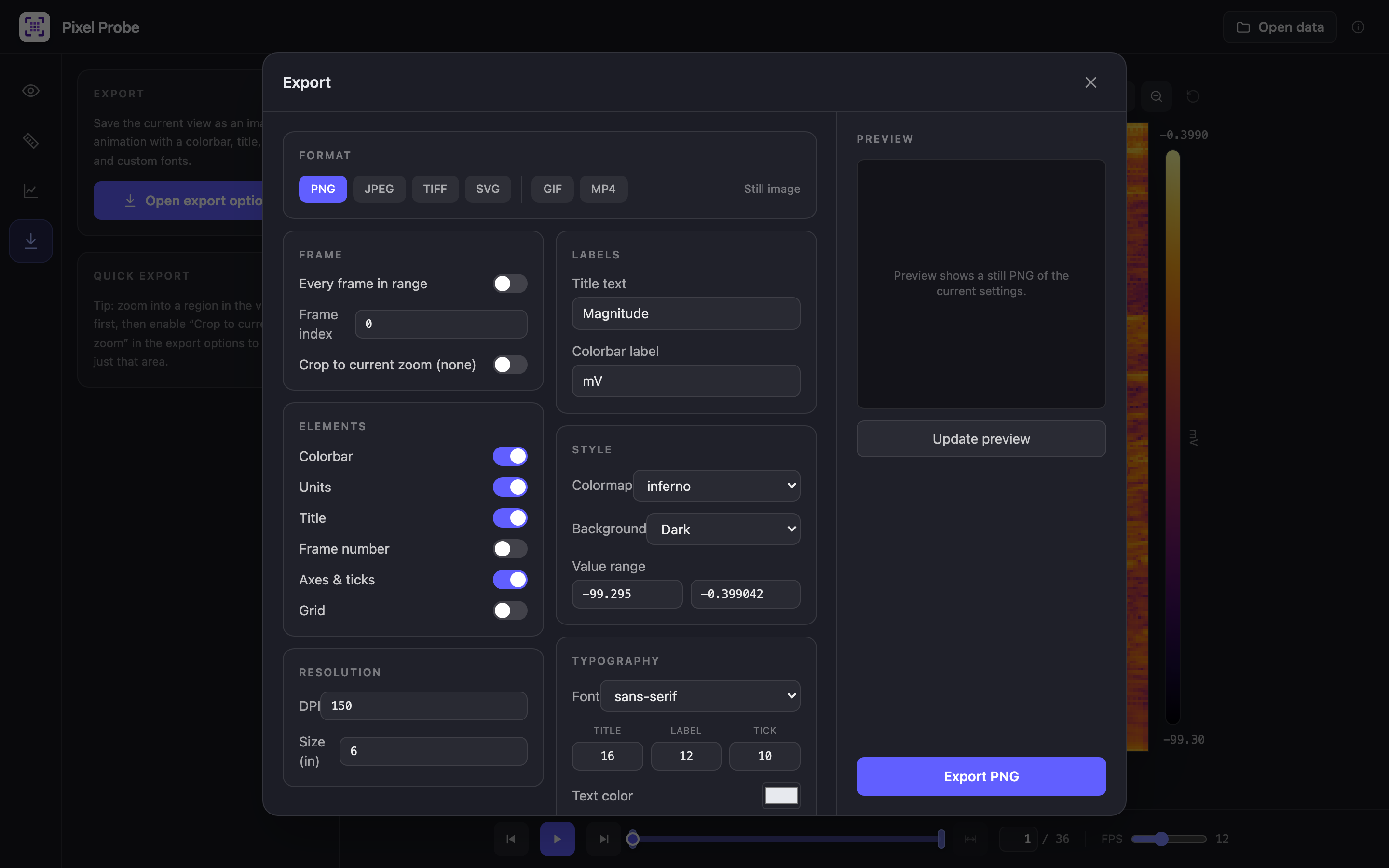Click the Title font size field
Image resolution: width=1389 pixels, height=868 pixels.
pyautogui.click(x=607, y=756)
